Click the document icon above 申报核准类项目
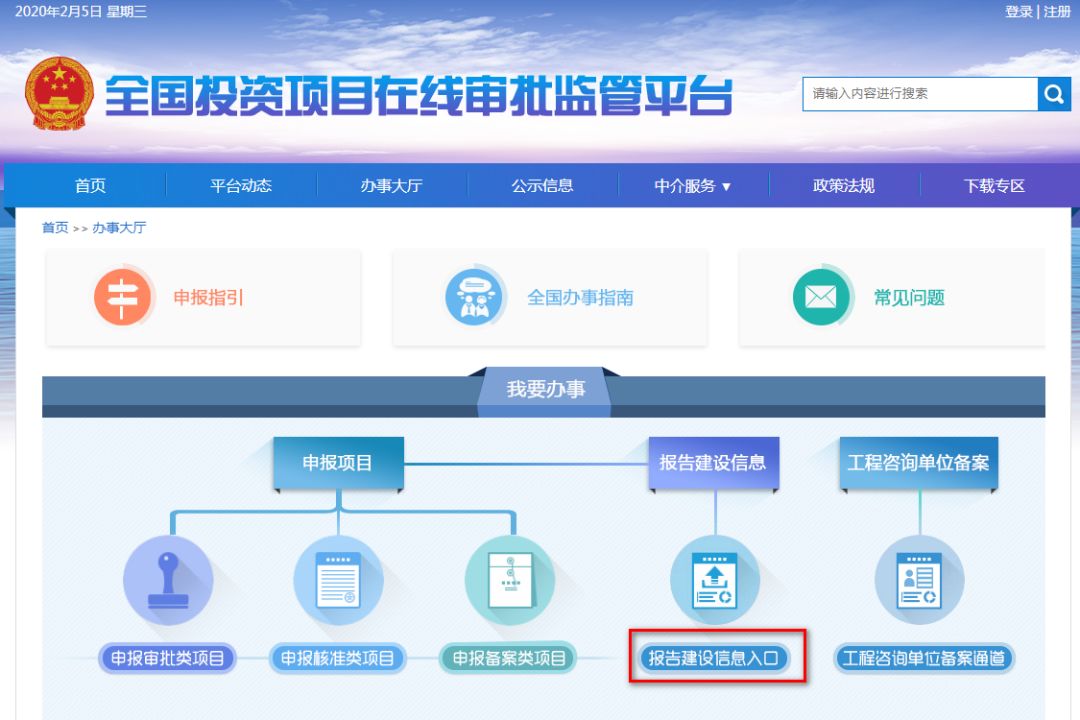 point(338,581)
